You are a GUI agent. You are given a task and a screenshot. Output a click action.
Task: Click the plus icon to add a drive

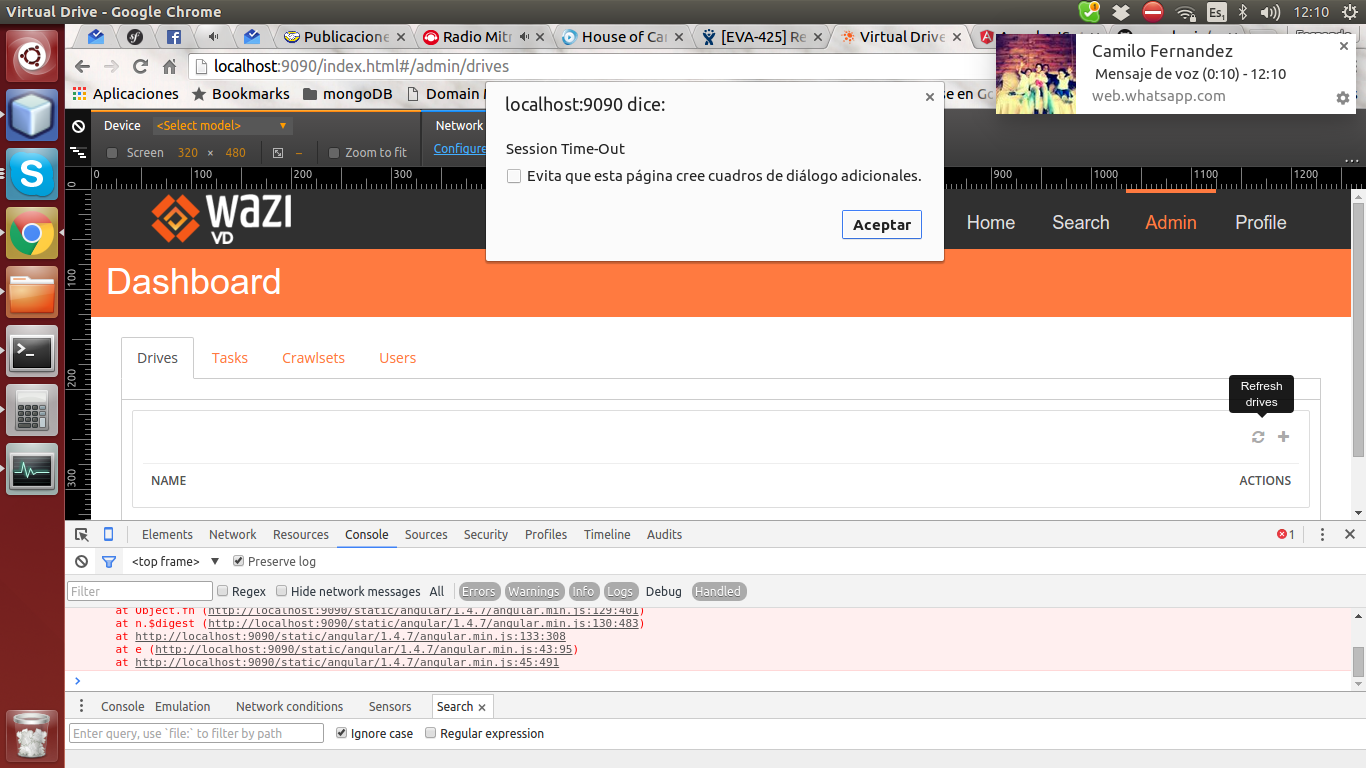1284,437
